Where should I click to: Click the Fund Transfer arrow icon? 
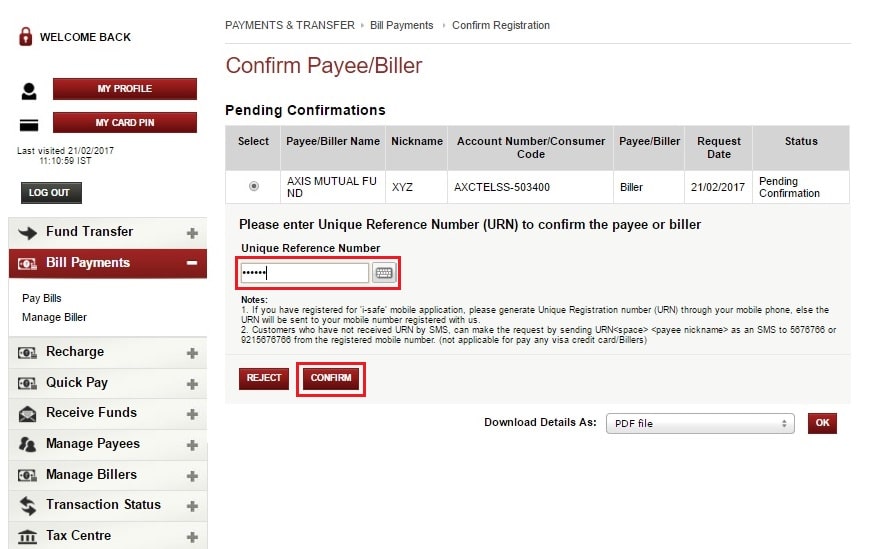[x=28, y=232]
